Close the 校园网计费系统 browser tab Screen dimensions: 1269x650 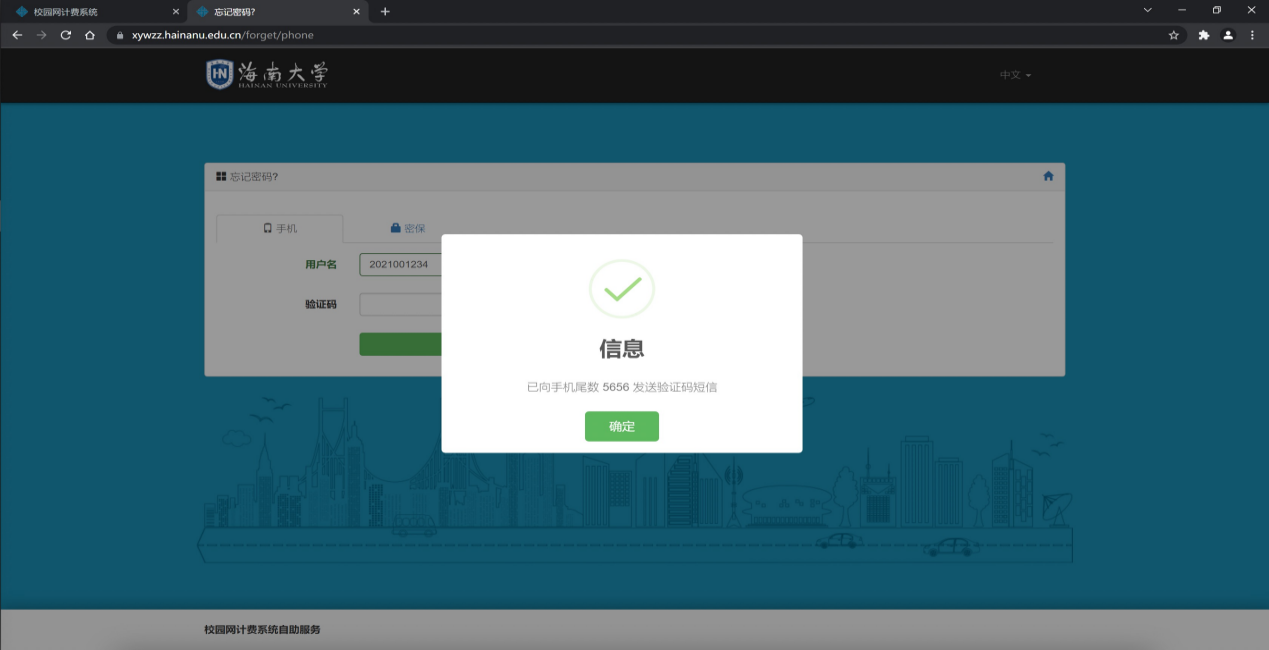(x=175, y=12)
